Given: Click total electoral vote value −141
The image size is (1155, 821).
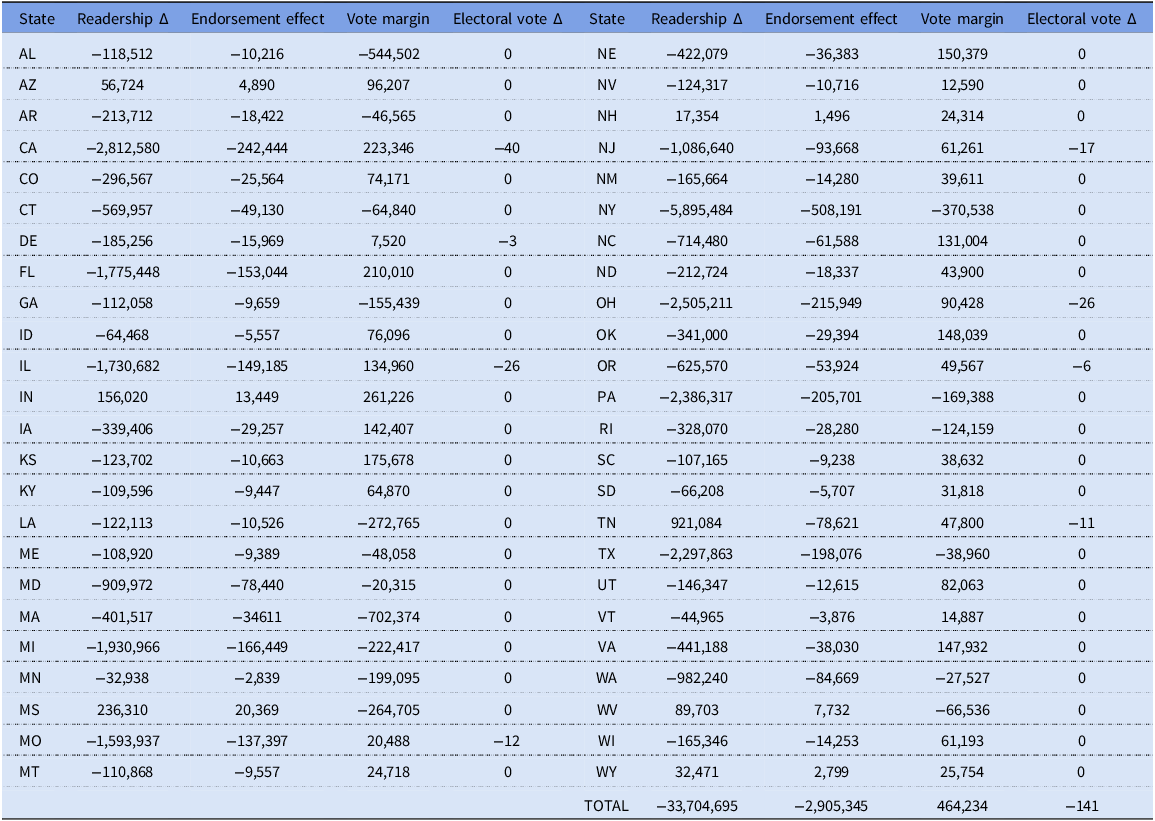Looking at the screenshot, I should pyautogui.click(x=1081, y=806).
